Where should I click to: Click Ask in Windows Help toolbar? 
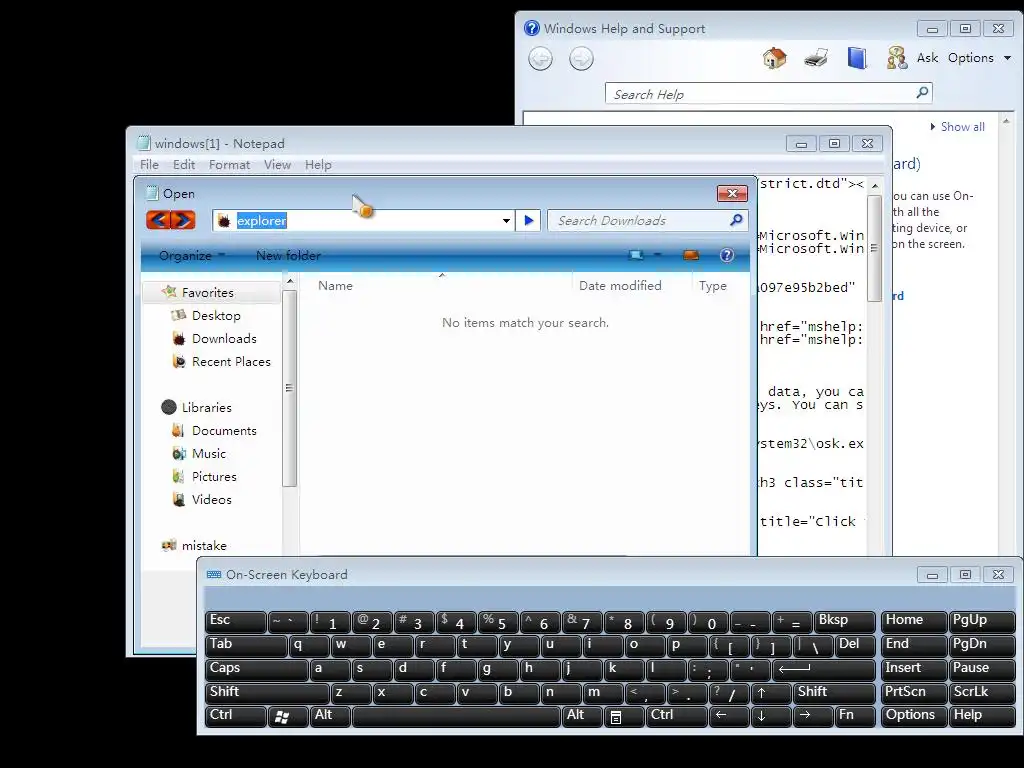[x=927, y=58]
